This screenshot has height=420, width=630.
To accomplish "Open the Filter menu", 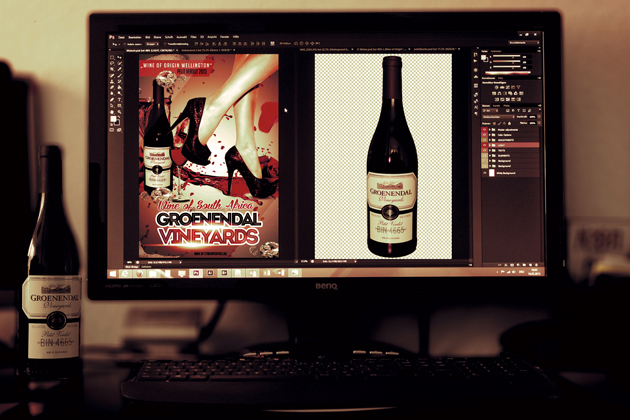I will [194, 37].
